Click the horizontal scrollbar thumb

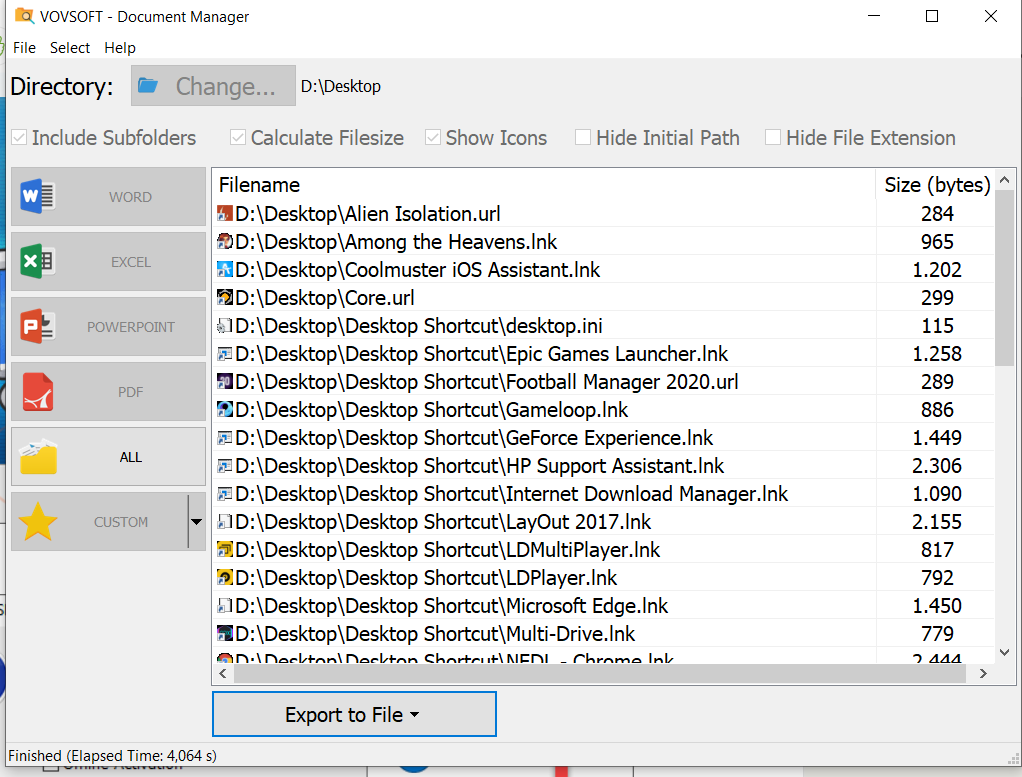point(600,673)
